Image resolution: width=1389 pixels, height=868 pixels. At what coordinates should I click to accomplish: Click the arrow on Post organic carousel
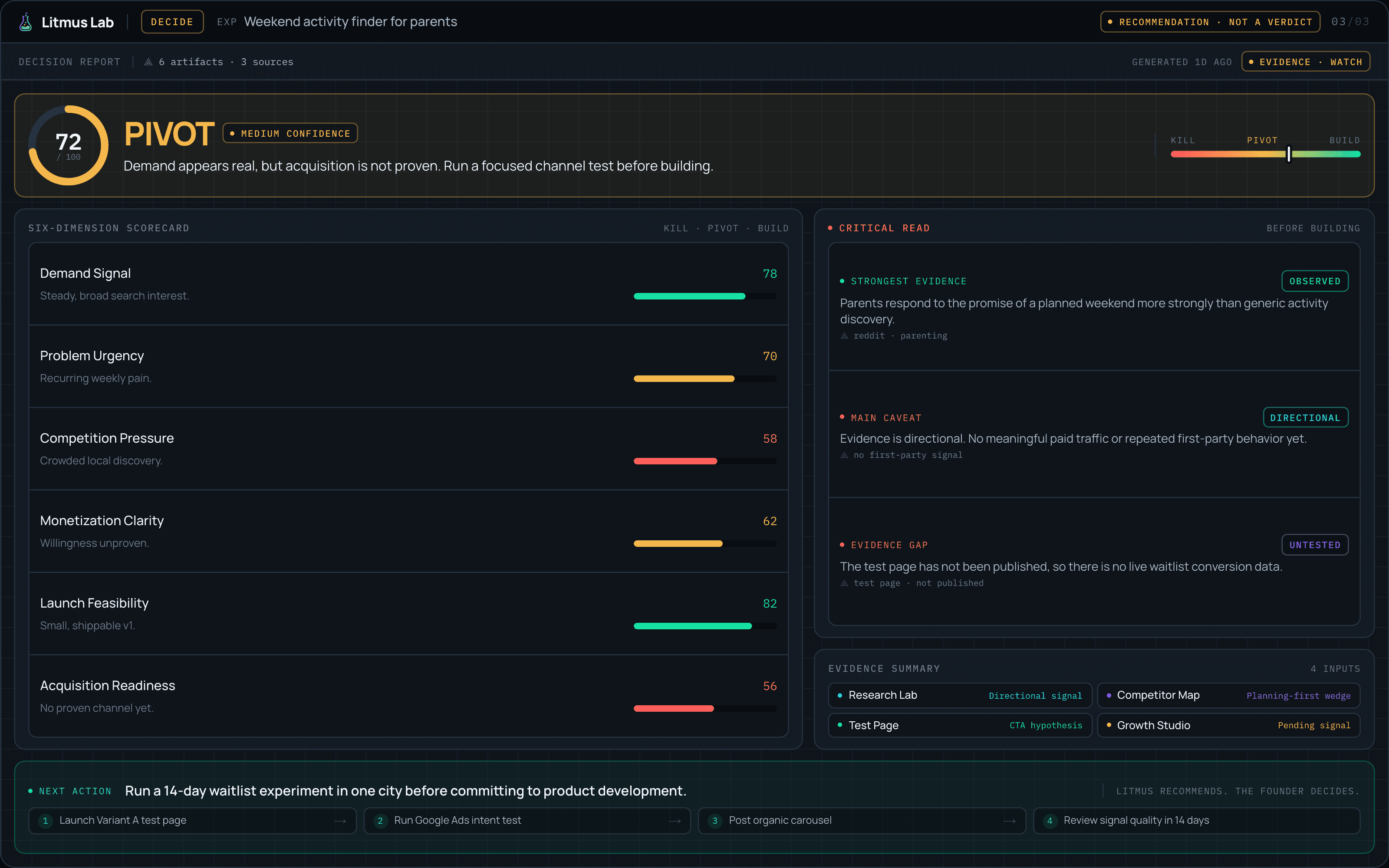click(1010, 821)
